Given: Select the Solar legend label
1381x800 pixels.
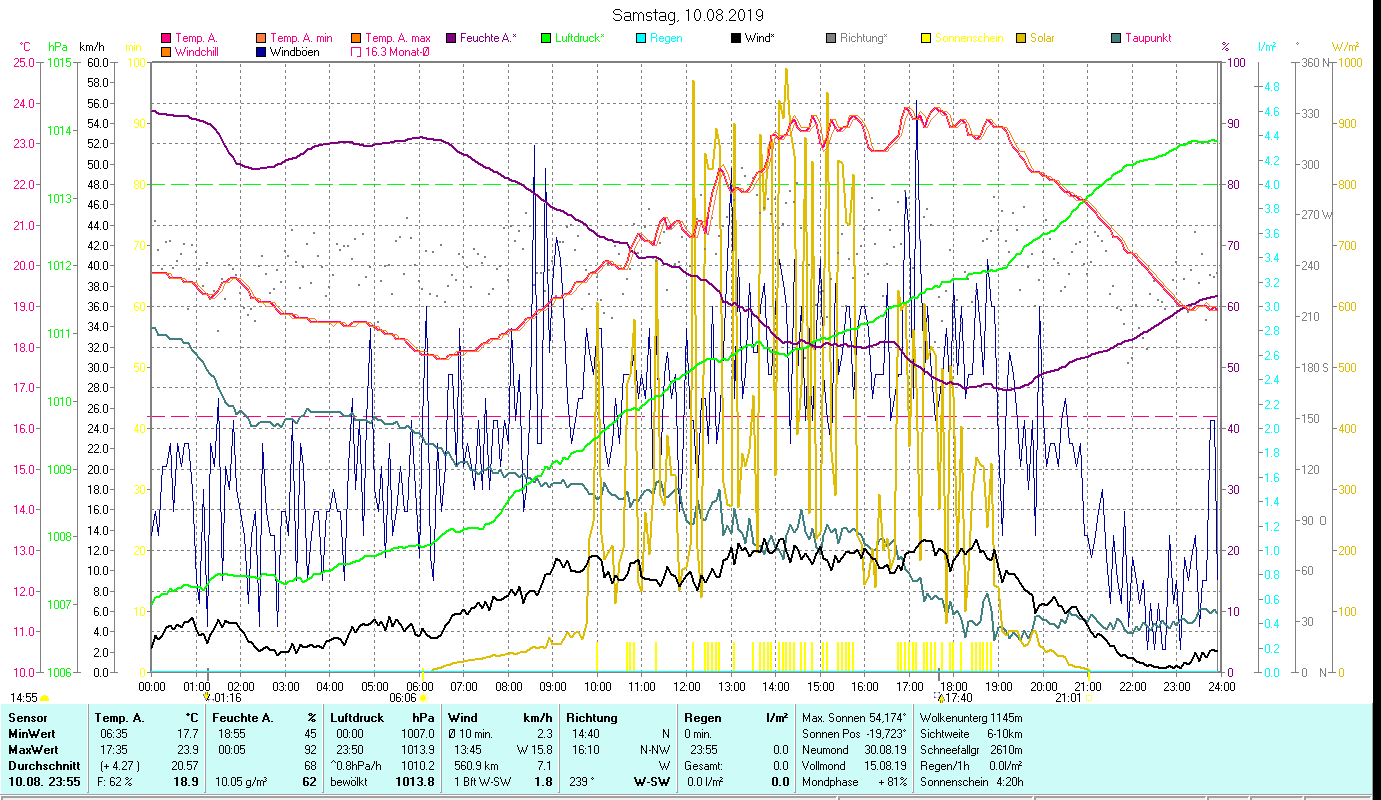Looking at the screenshot, I should click(1042, 39).
